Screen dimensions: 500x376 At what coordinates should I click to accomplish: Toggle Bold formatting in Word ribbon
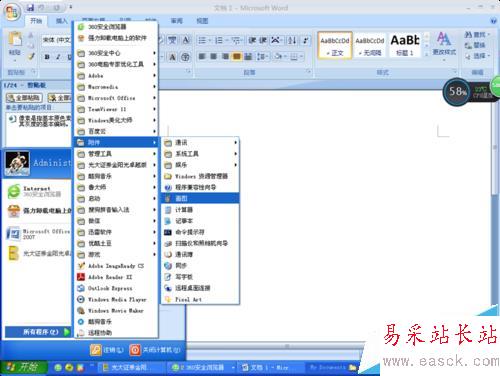click(47, 57)
